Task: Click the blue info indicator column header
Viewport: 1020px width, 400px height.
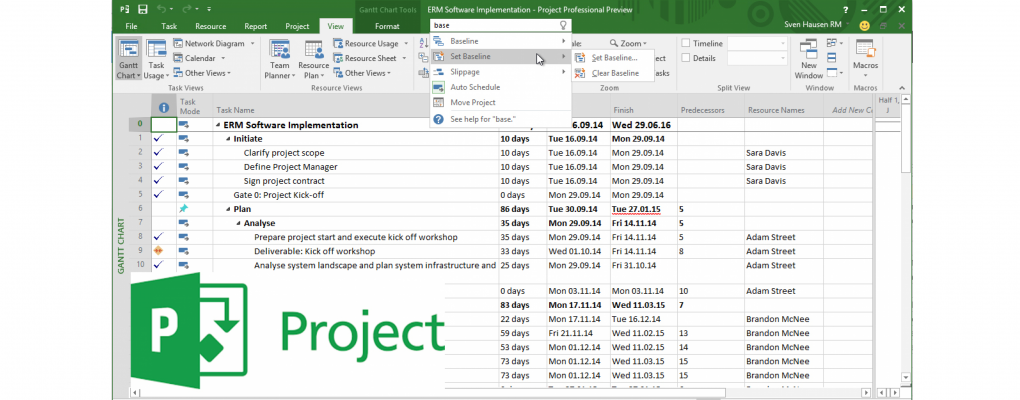Action: [164, 108]
